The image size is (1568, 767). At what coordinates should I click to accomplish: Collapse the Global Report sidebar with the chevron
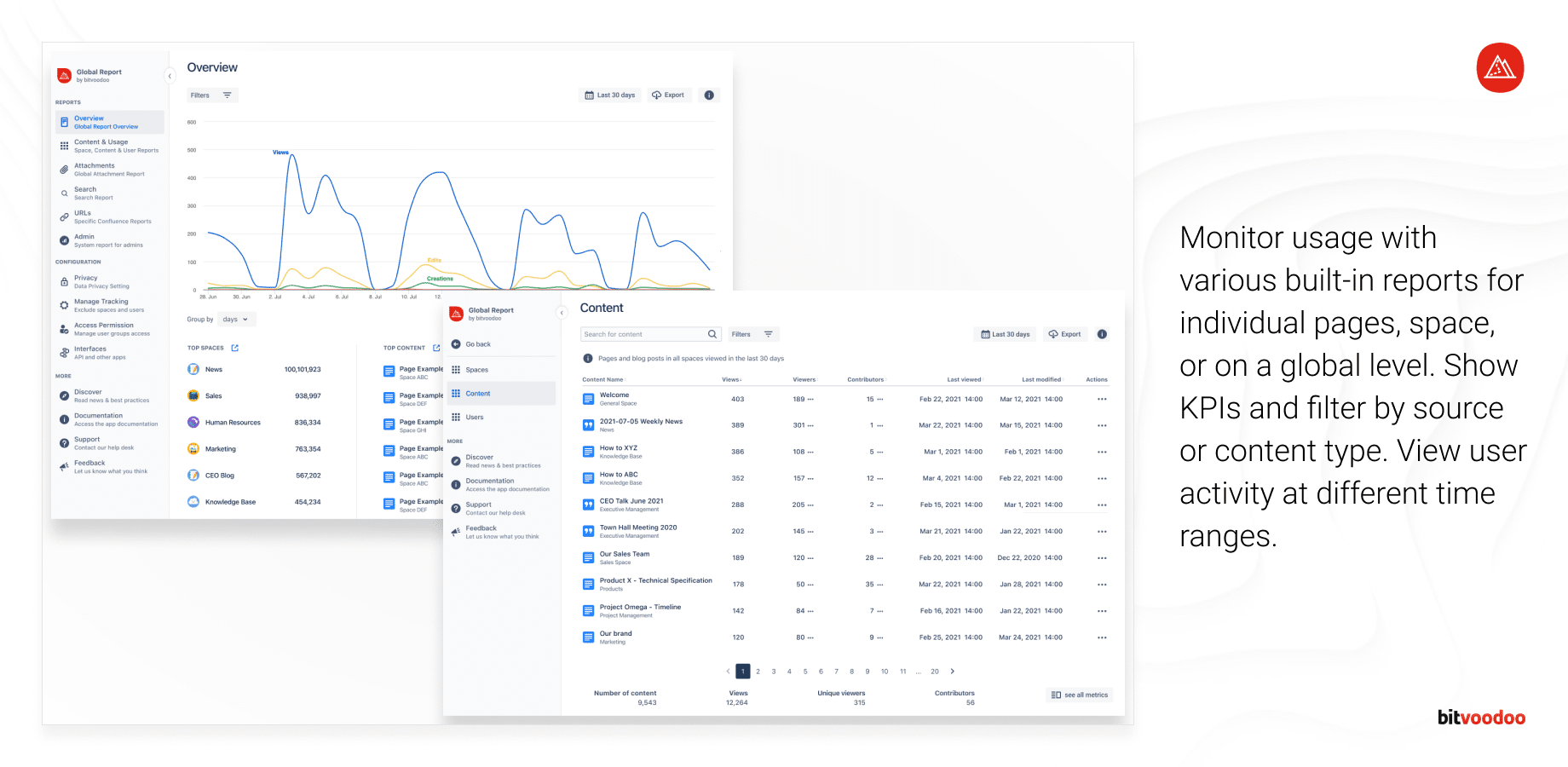[x=170, y=76]
